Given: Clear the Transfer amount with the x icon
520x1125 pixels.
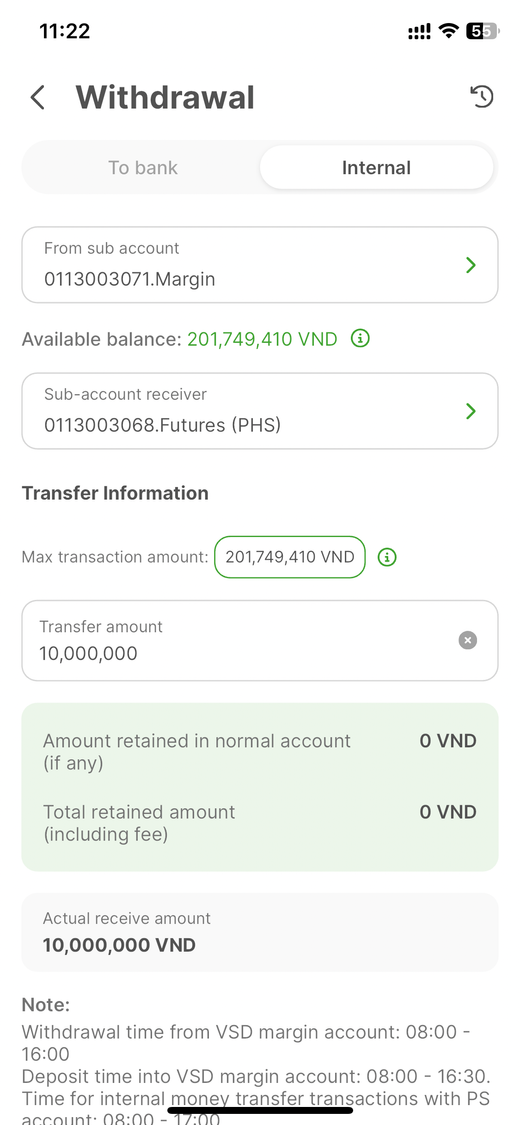Looking at the screenshot, I should (x=468, y=640).
